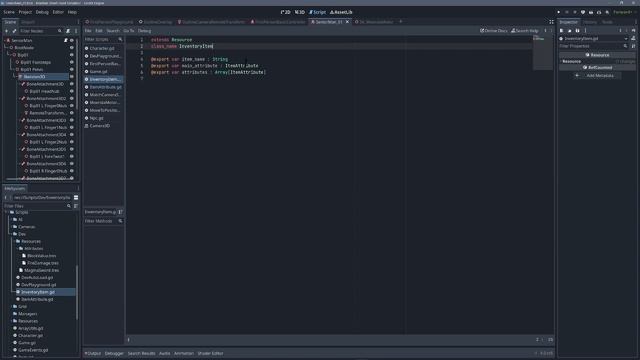640x360 pixels.
Task: Select FireDamage.tres in FileSystem
Action: (42, 263)
